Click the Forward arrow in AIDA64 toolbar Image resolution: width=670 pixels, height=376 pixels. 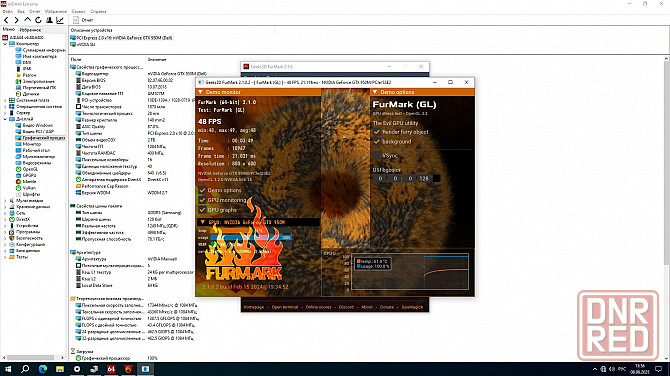click(17, 20)
